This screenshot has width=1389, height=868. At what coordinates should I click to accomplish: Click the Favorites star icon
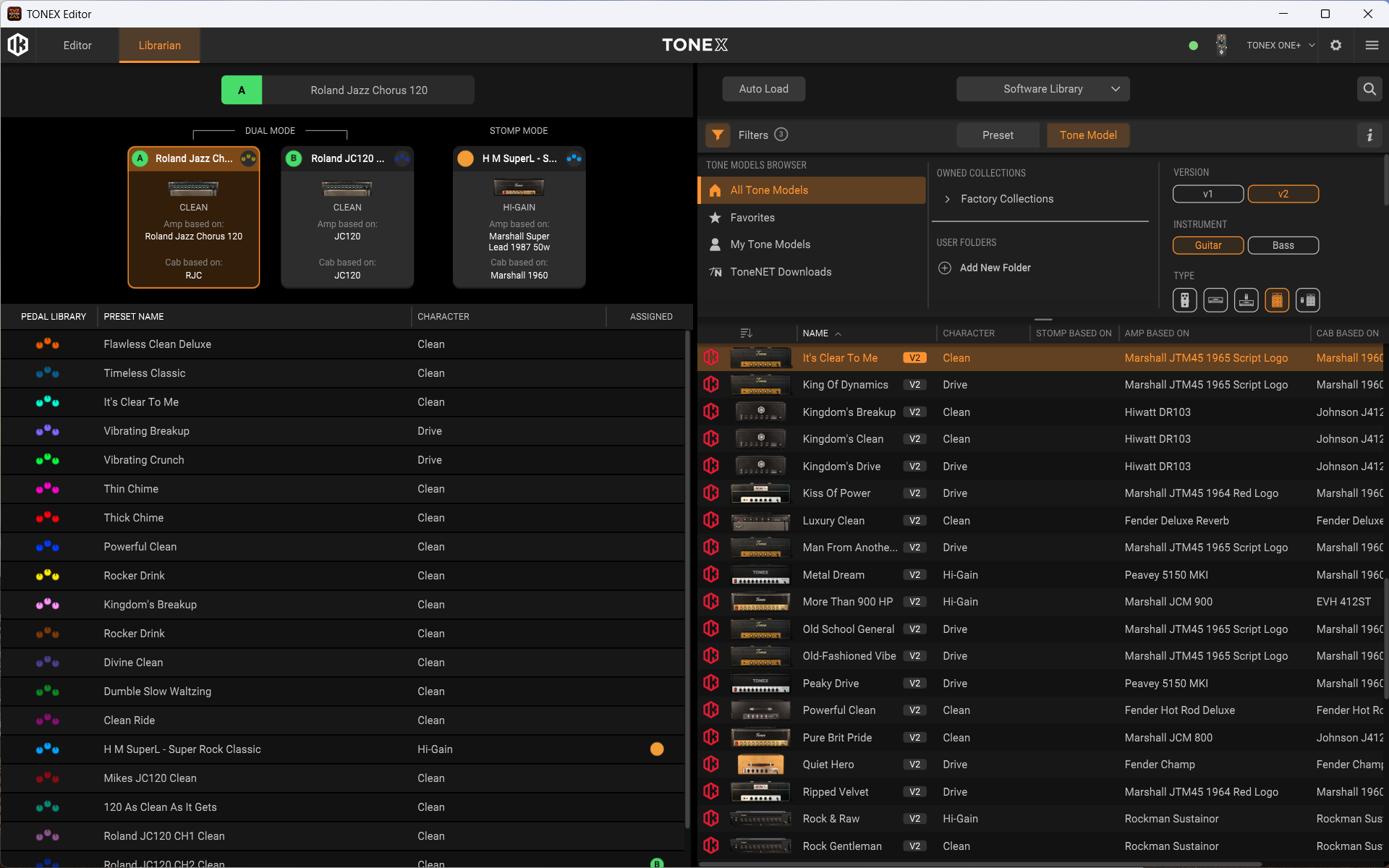pyautogui.click(x=715, y=218)
